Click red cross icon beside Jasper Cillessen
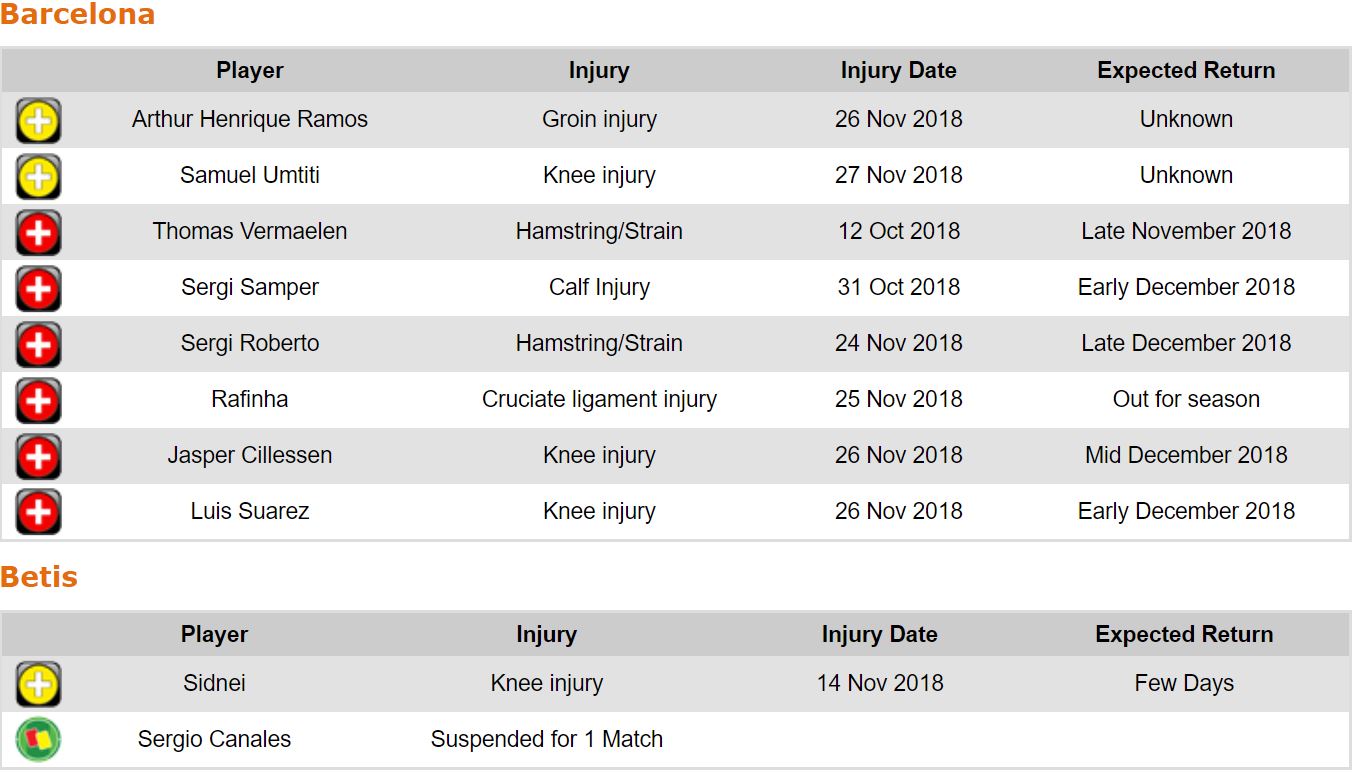 click(38, 457)
